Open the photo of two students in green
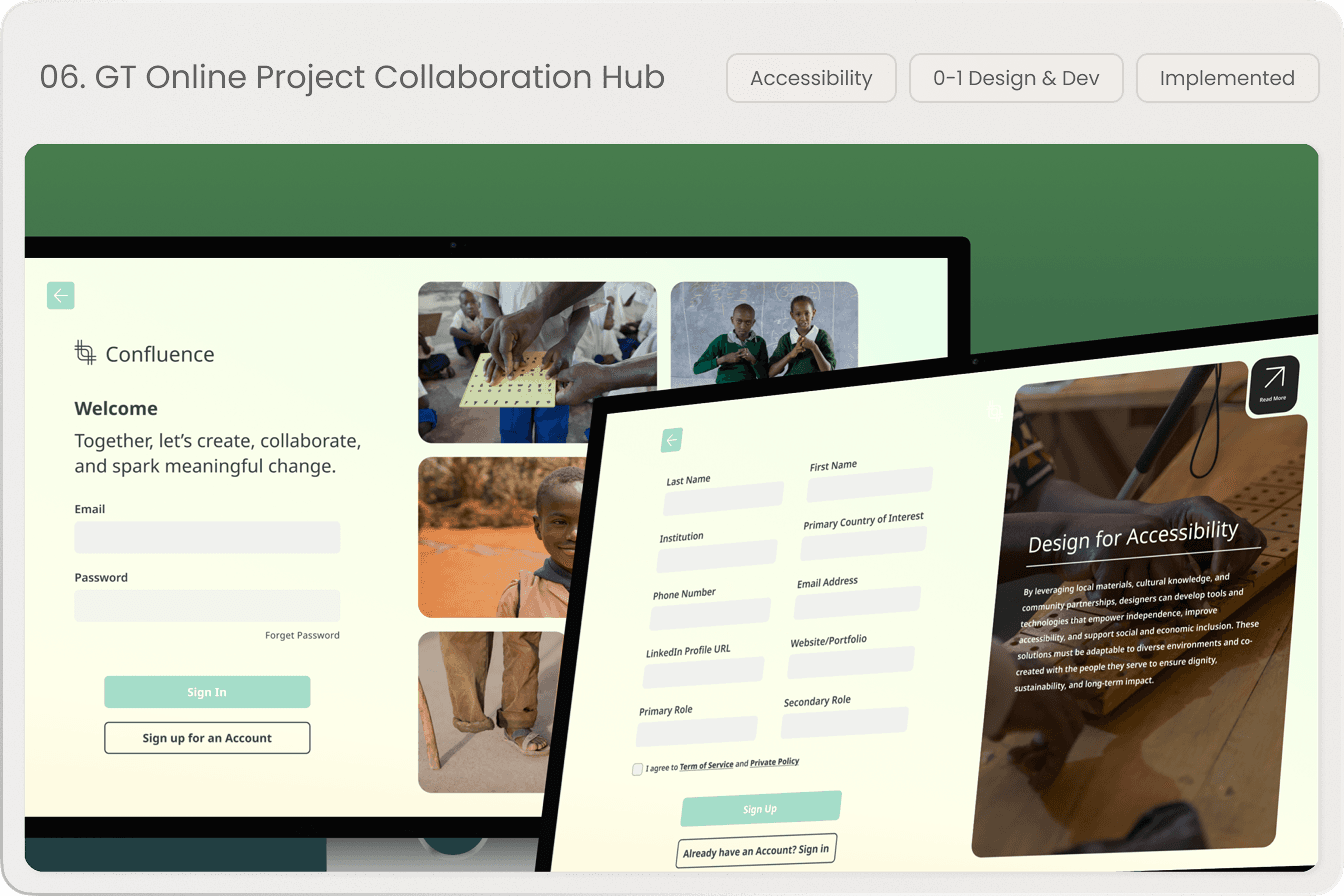1344x896 pixels. (764, 335)
